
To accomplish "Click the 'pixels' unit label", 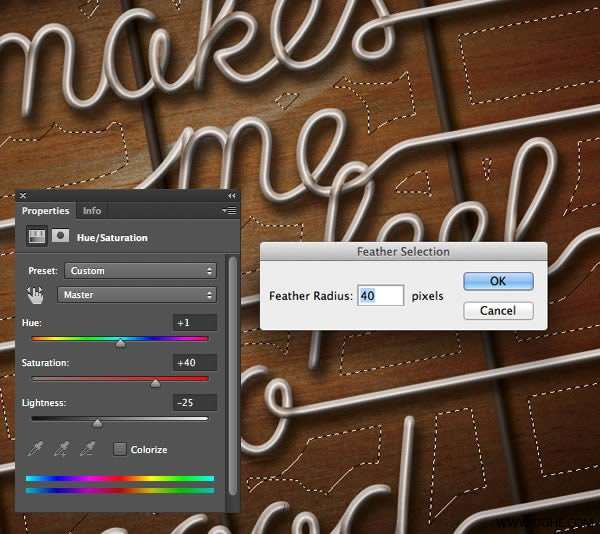I will (x=427, y=296).
